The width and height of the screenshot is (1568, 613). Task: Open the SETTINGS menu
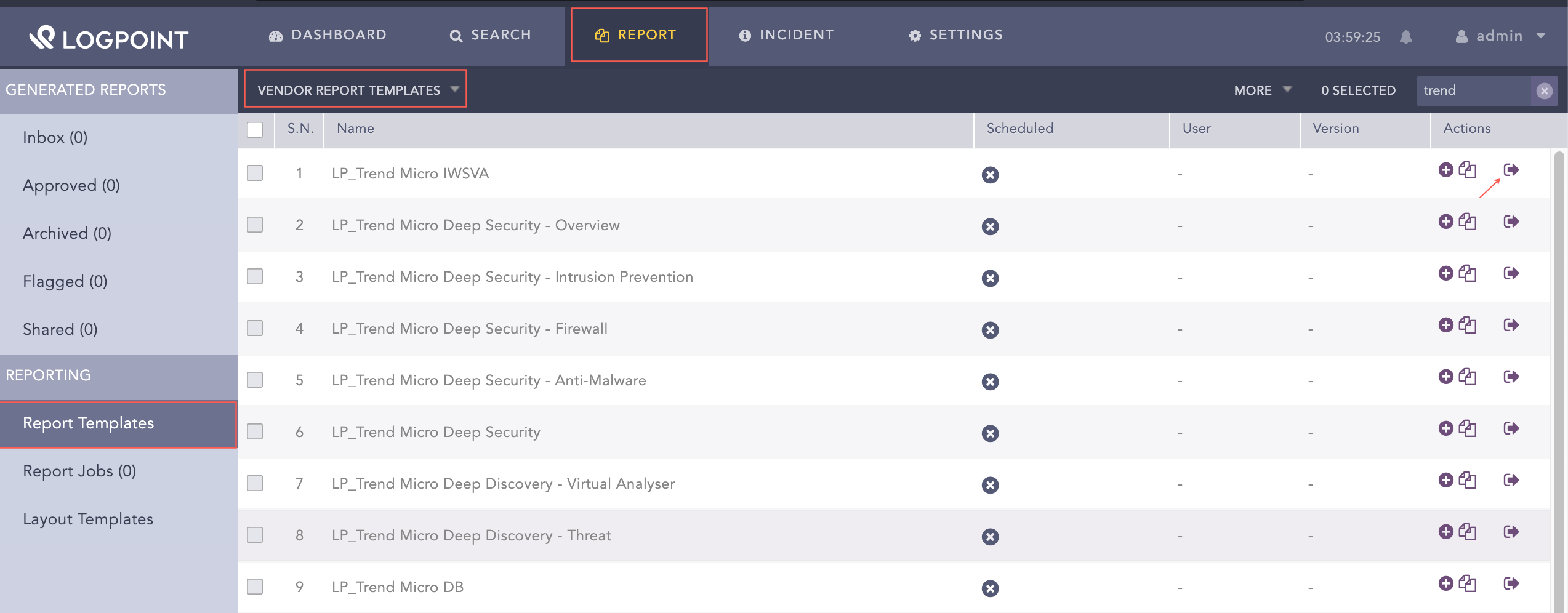[955, 35]
